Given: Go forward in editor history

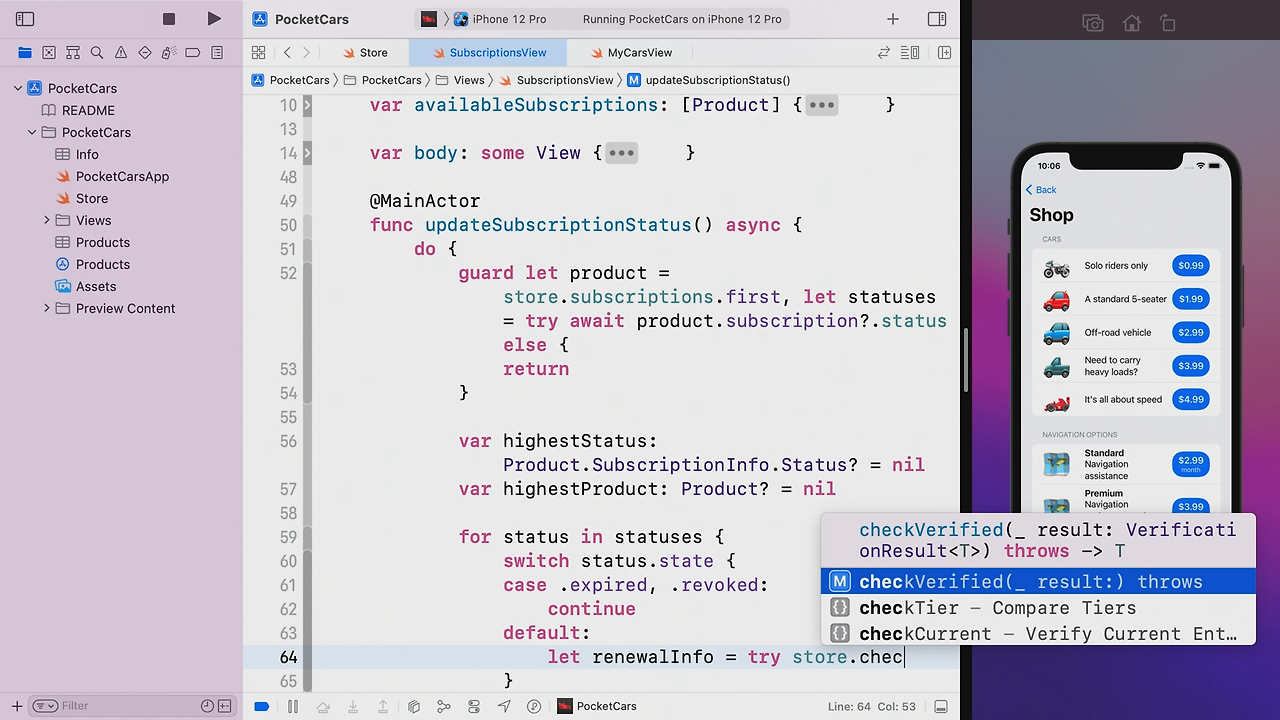Looking at the screenshot, I should pyautogui.click(x=306, y=52).
